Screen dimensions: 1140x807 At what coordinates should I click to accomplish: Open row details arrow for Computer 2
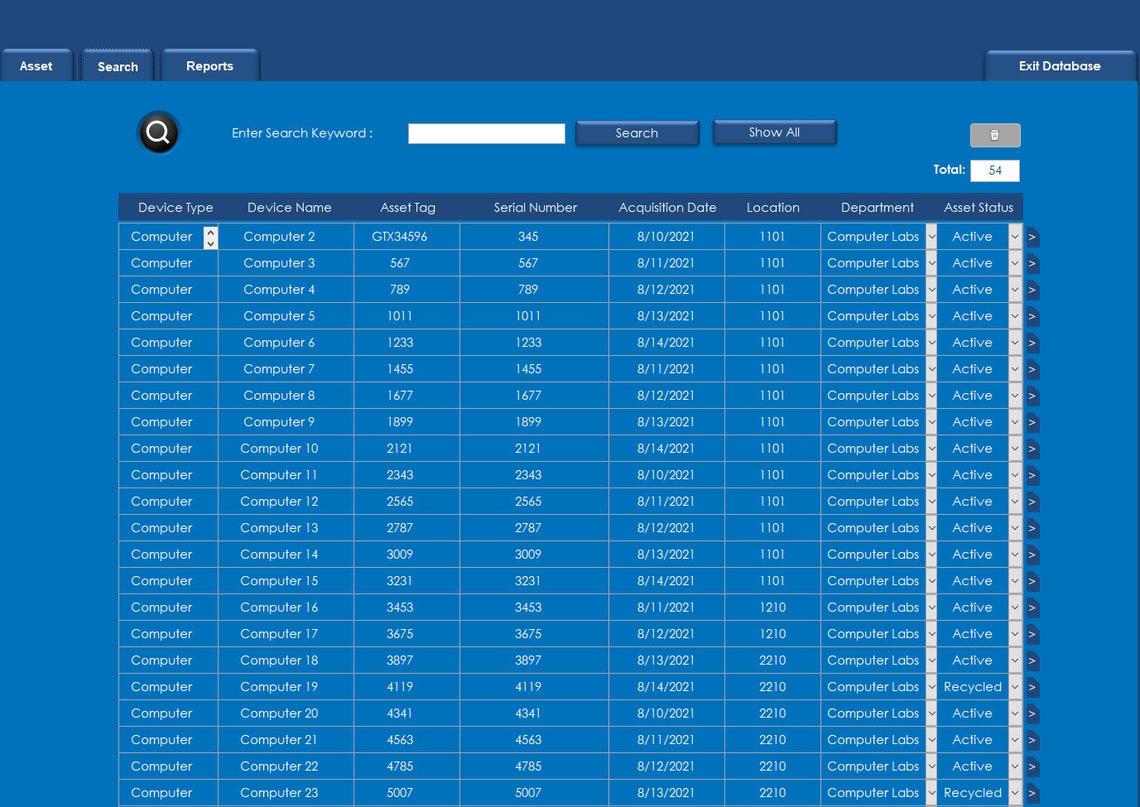pyautogui.click(x=1032, y=236)
